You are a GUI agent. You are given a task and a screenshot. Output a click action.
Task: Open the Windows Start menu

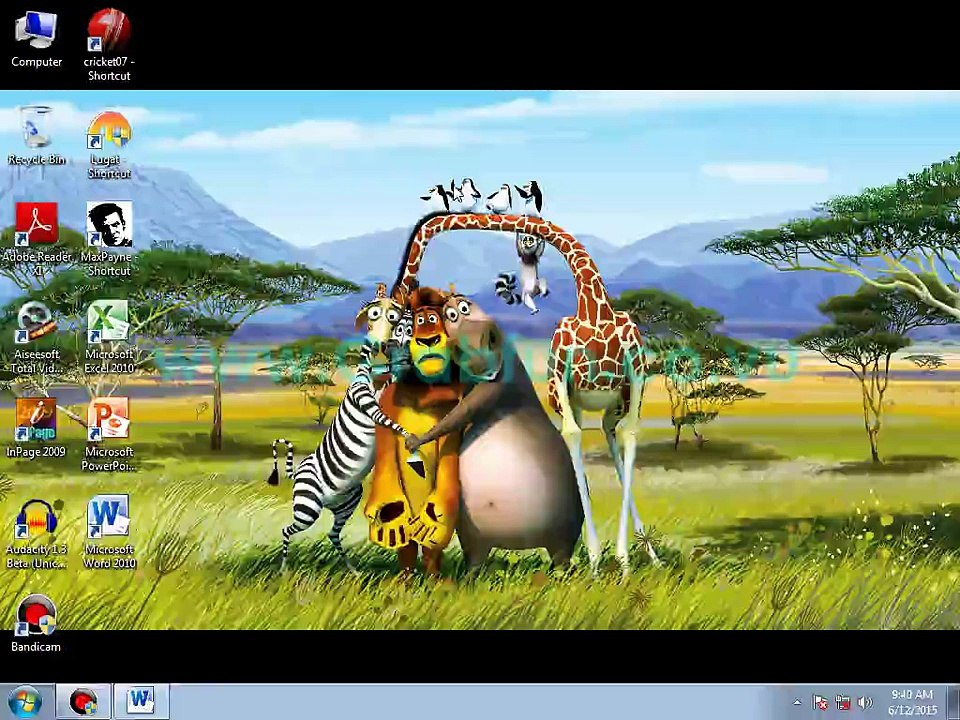(25, 702)
